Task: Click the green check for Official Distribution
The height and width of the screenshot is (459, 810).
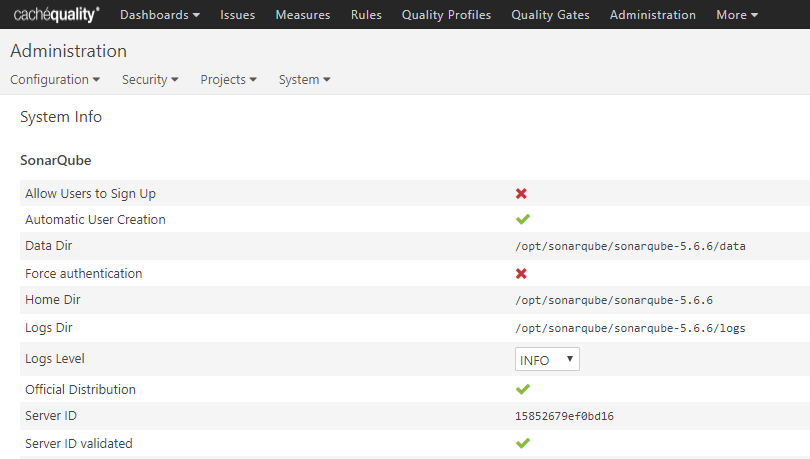Action: pos(523,389)
